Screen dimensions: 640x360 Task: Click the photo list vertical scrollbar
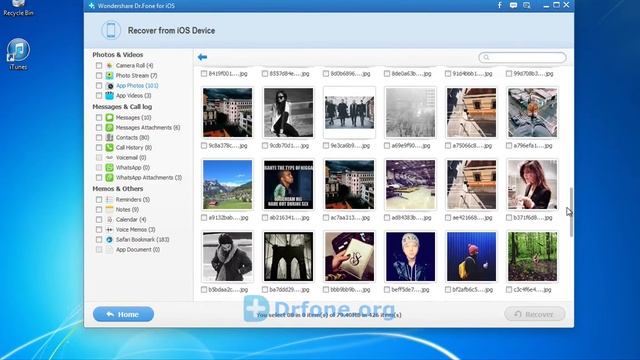[571, 212]
